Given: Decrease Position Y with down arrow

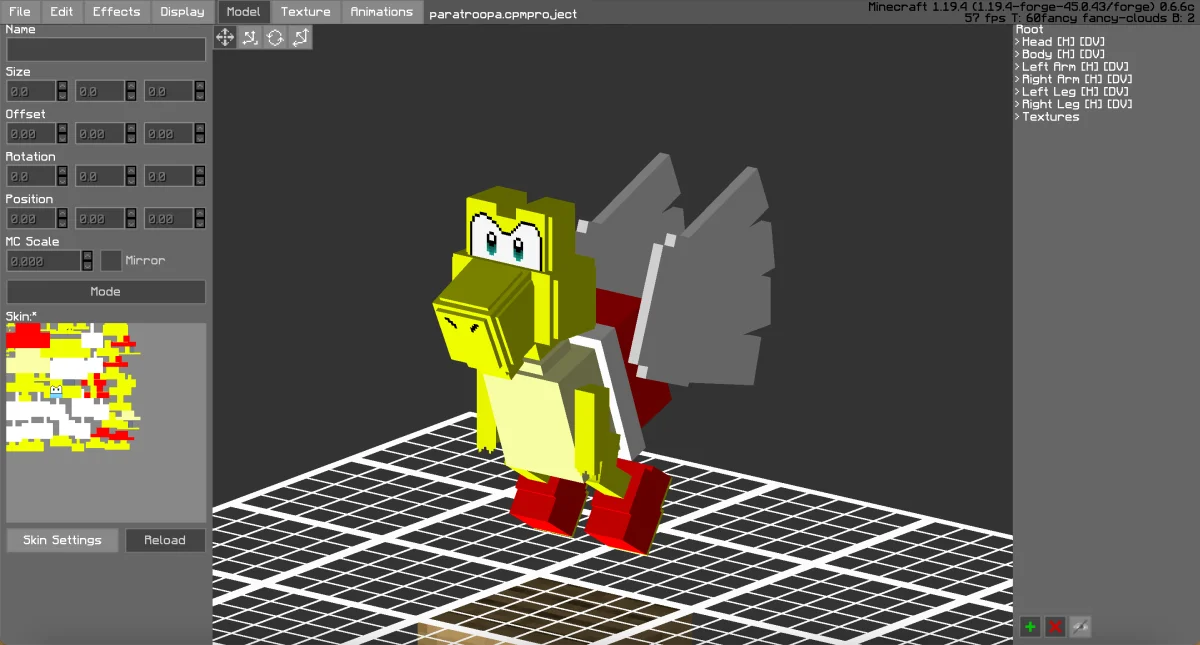Looking at the screenshot, I should pos(131,224).
